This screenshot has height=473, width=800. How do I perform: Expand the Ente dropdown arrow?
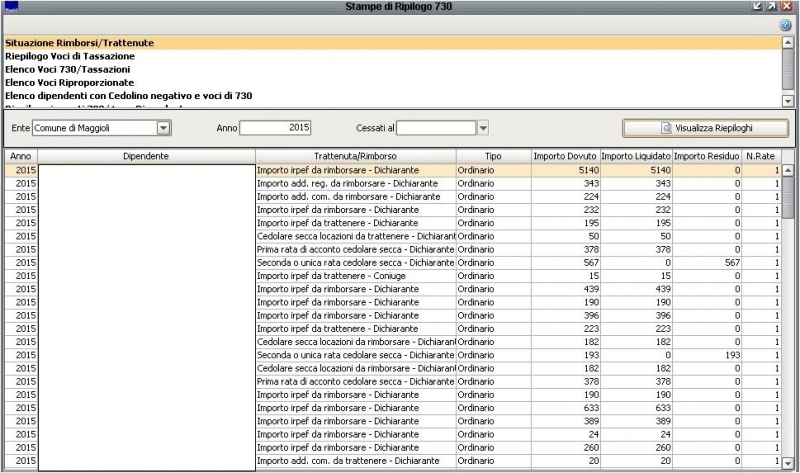coord(163,128)
